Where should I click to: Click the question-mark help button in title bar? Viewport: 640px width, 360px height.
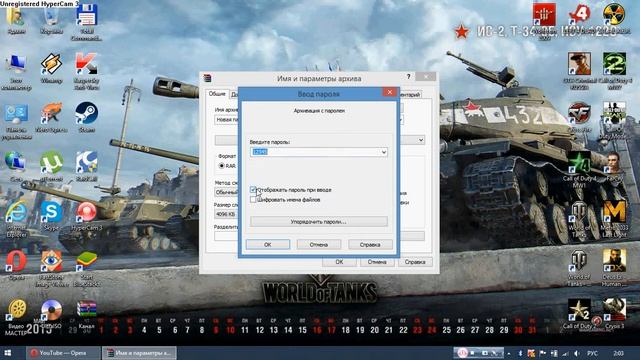click(408, 77)
